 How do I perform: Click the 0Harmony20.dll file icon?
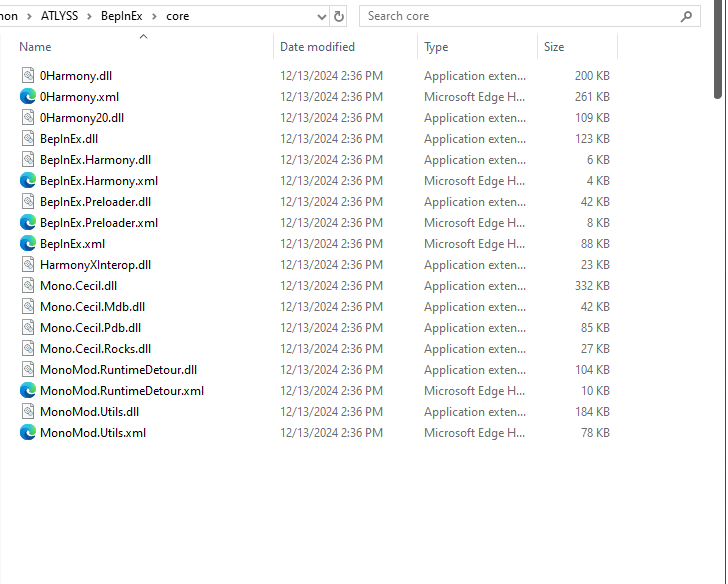(28, 117)
